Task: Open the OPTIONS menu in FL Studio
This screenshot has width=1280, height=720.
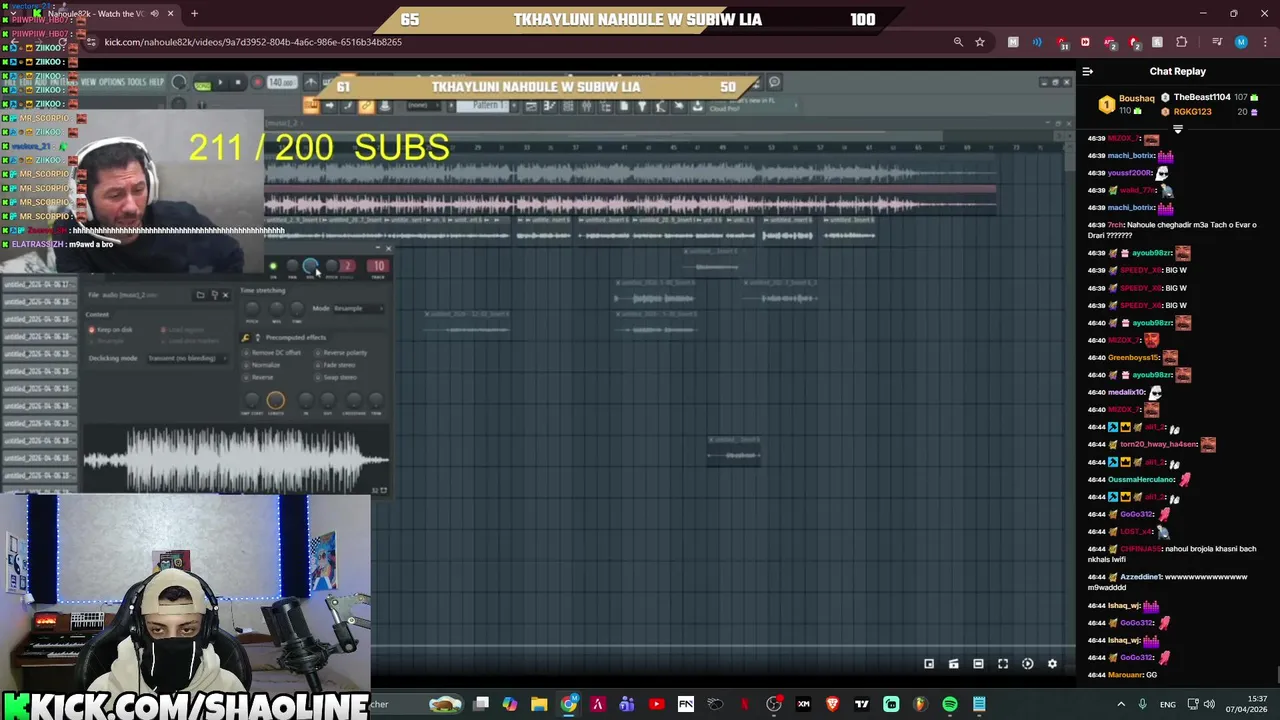Action: tap(111, 82)
